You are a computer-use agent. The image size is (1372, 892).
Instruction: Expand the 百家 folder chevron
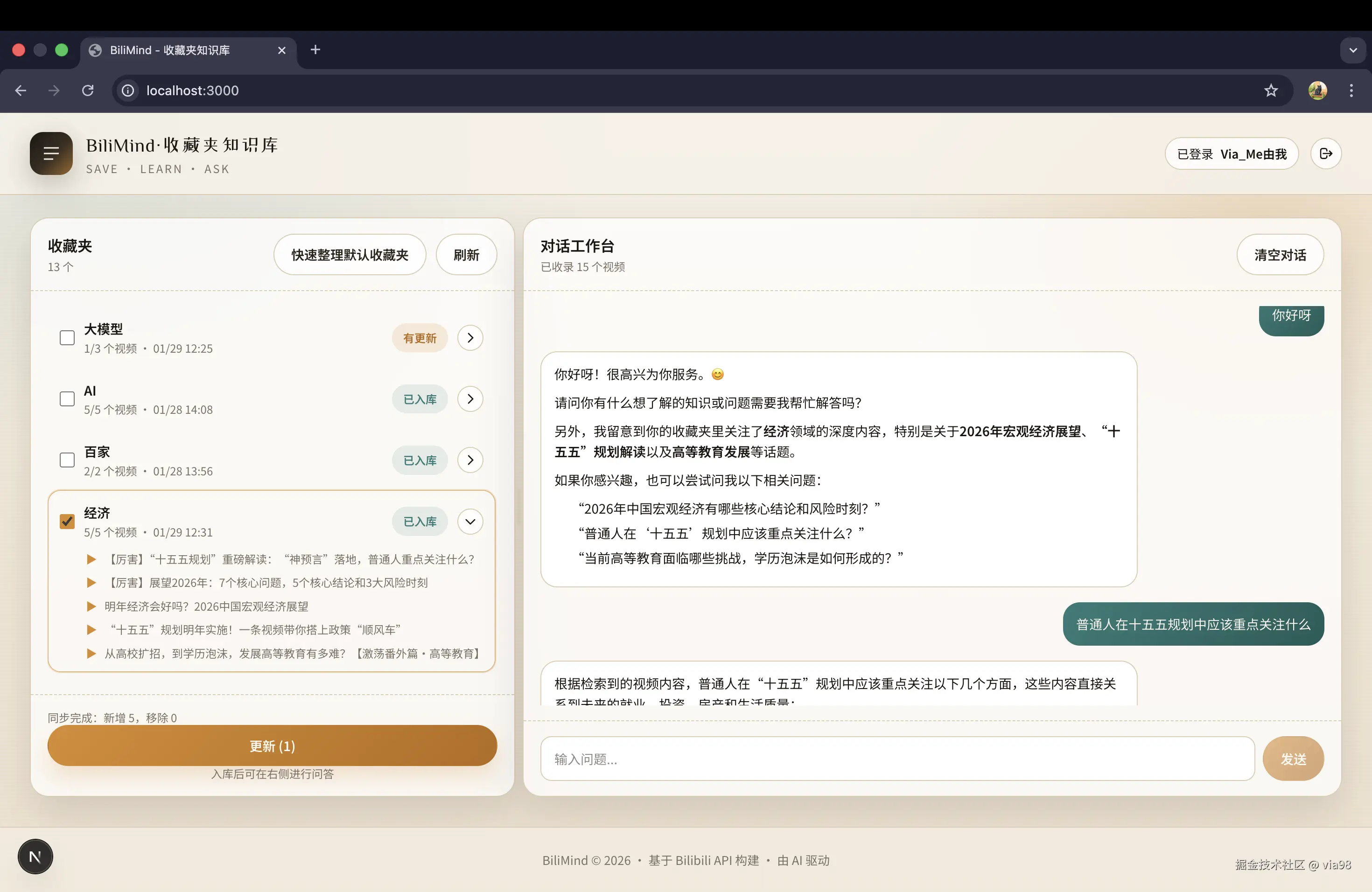pyautogui.click(x=470, y=460)
